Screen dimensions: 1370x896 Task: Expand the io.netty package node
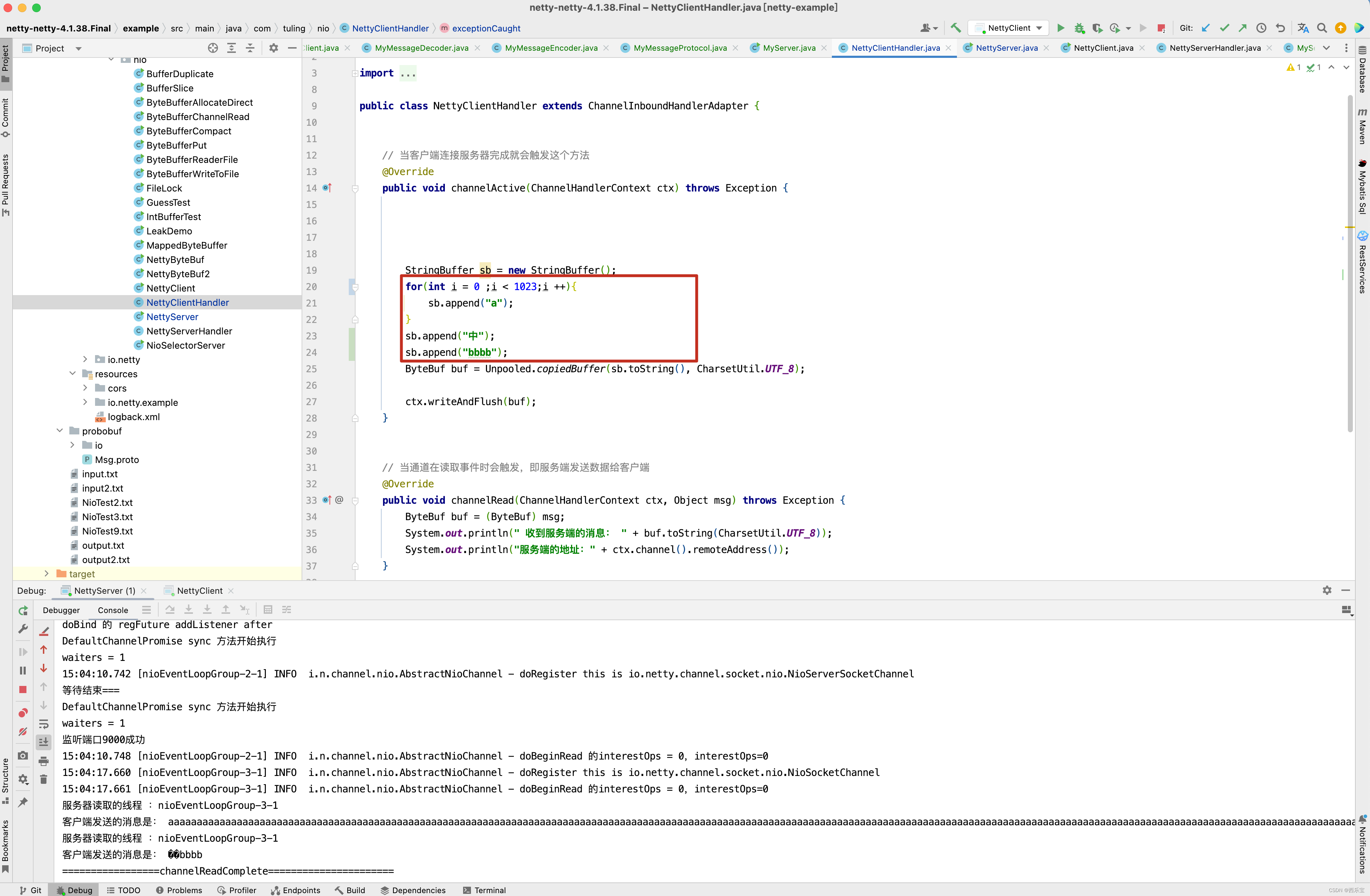click(85, 359)
